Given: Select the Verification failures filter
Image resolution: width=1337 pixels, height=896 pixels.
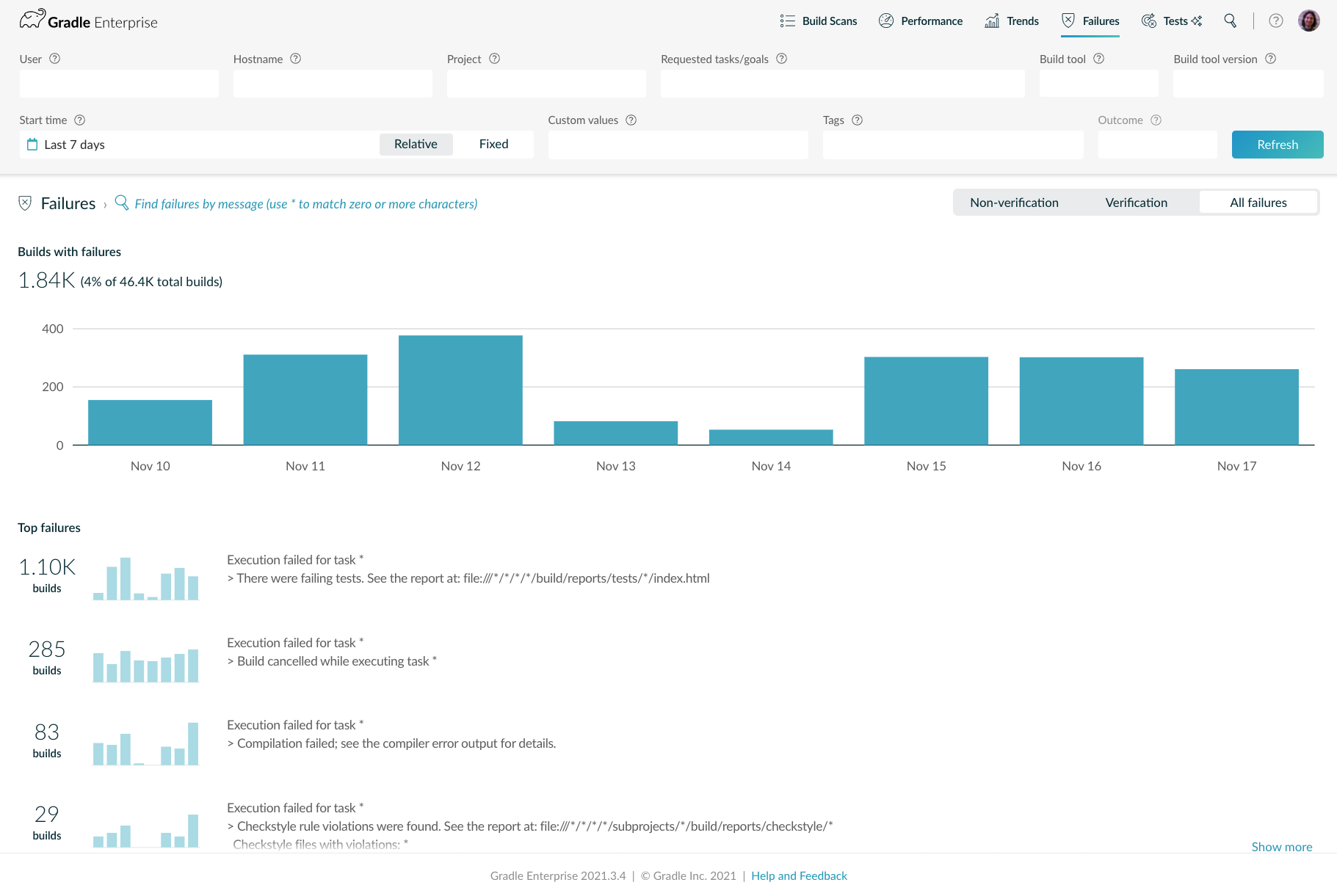Looking at the screenshot, I should pyautogui.click(x=1136, y=203).
